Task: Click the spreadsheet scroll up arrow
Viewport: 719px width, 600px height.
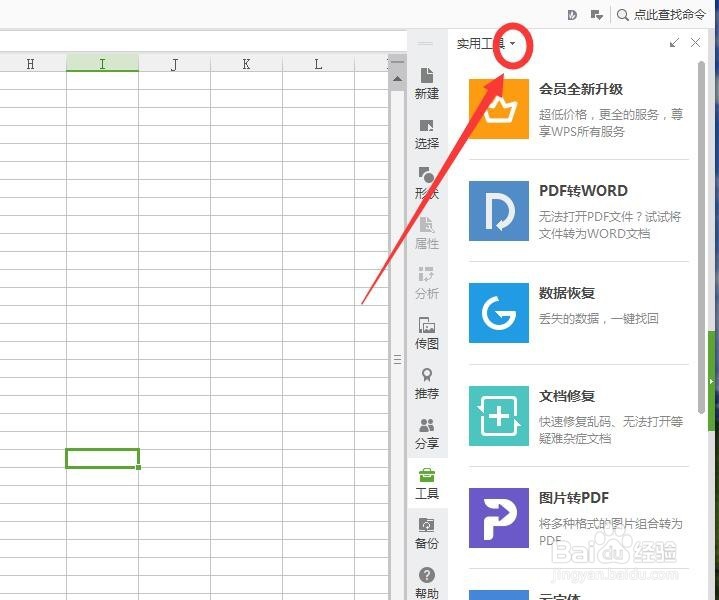Action: 397,79
